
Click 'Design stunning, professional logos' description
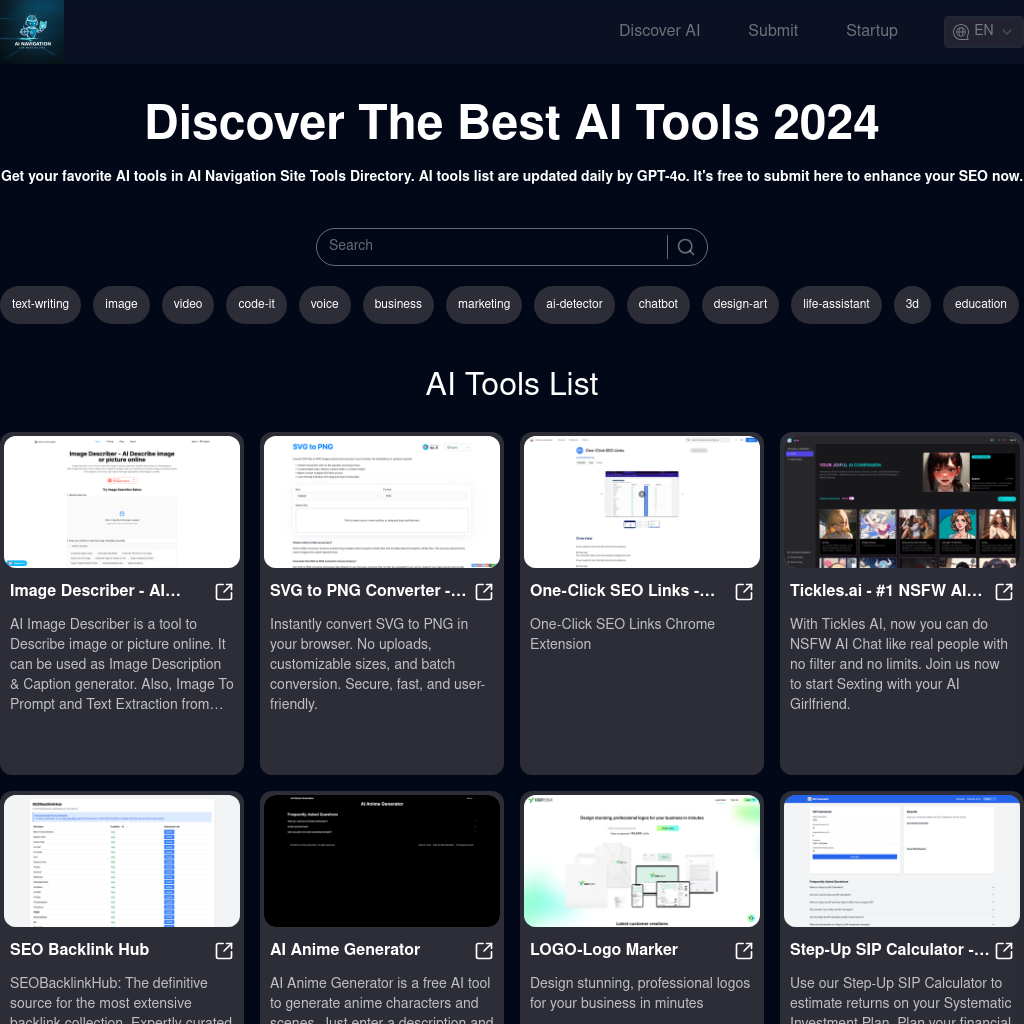click(640, 993)
